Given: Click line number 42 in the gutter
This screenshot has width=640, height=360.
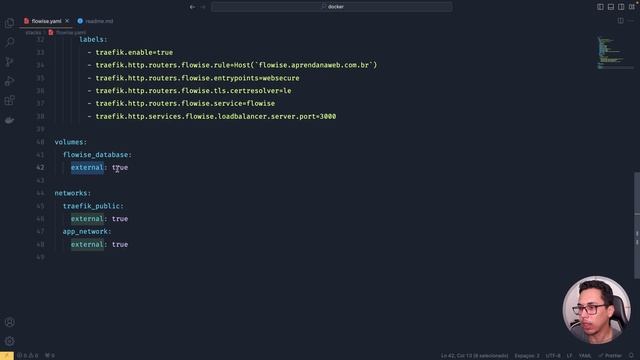Looking at the screenshot, I should click(40, 167).
